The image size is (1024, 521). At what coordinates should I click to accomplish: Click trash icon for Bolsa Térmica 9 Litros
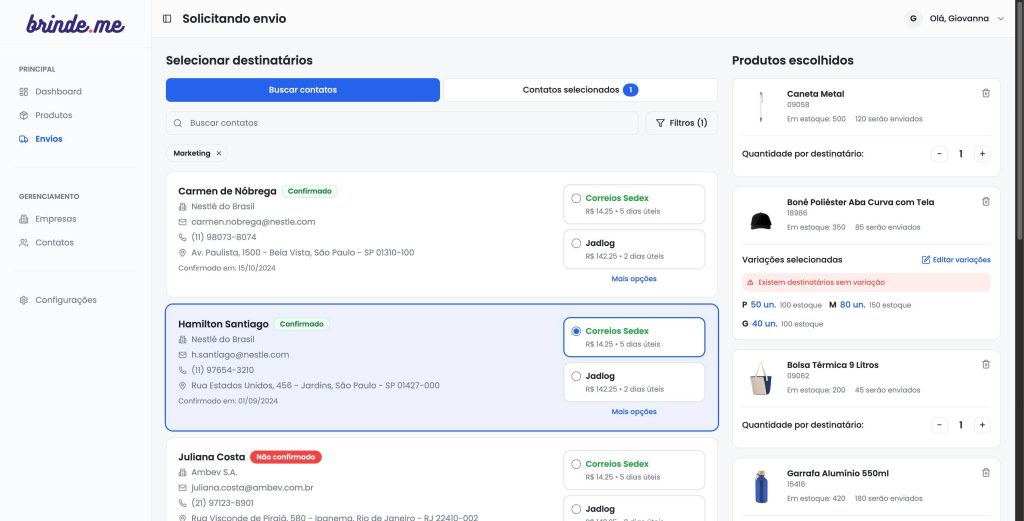(x=985, y=365)
